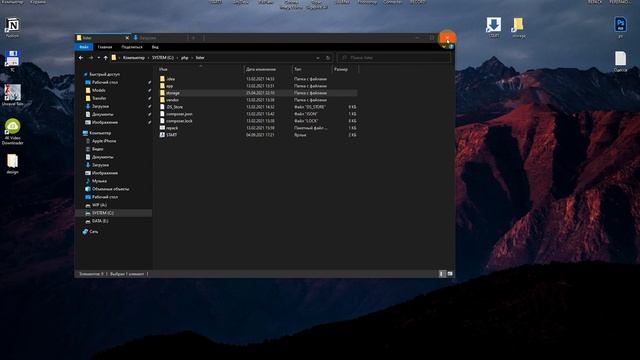Screen dimensions: 640x360
Task: Select the composer.json file
Action: pyautogui.click(x=176, y=114)
